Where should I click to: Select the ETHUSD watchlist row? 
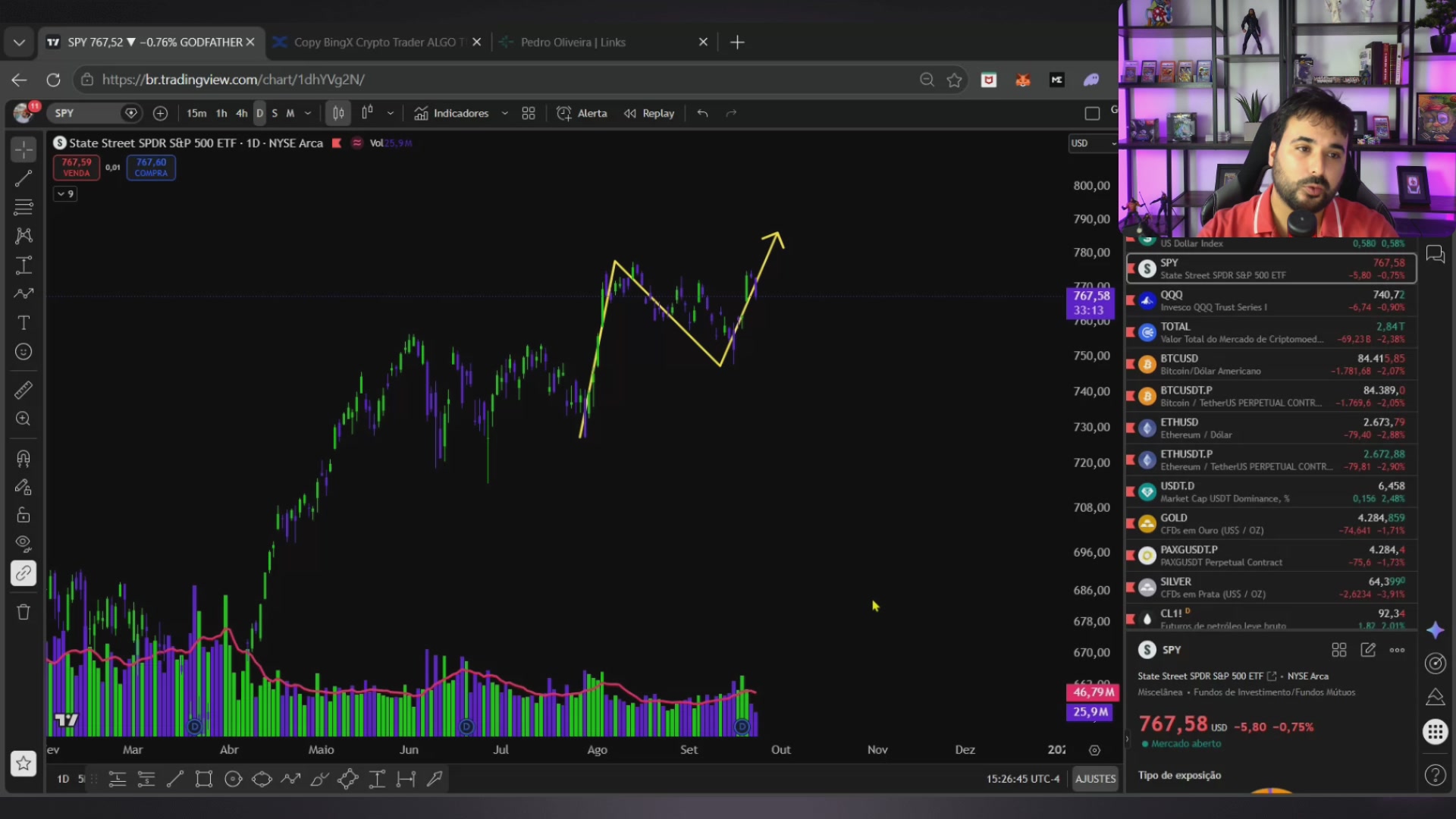pyautogui.click(x=1272, y=428)
